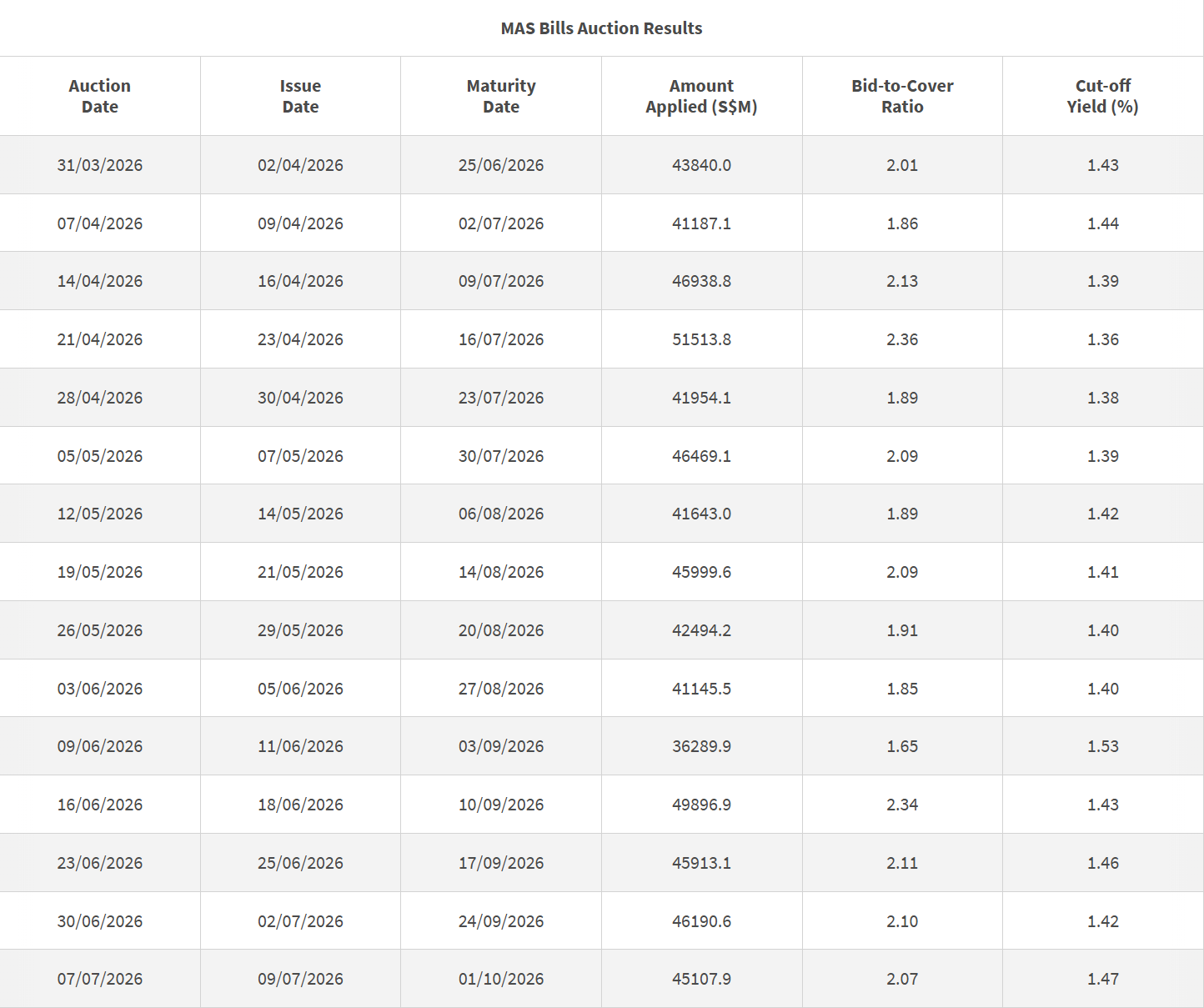Select amount 41643.0 cell

[x=701, y=514]
